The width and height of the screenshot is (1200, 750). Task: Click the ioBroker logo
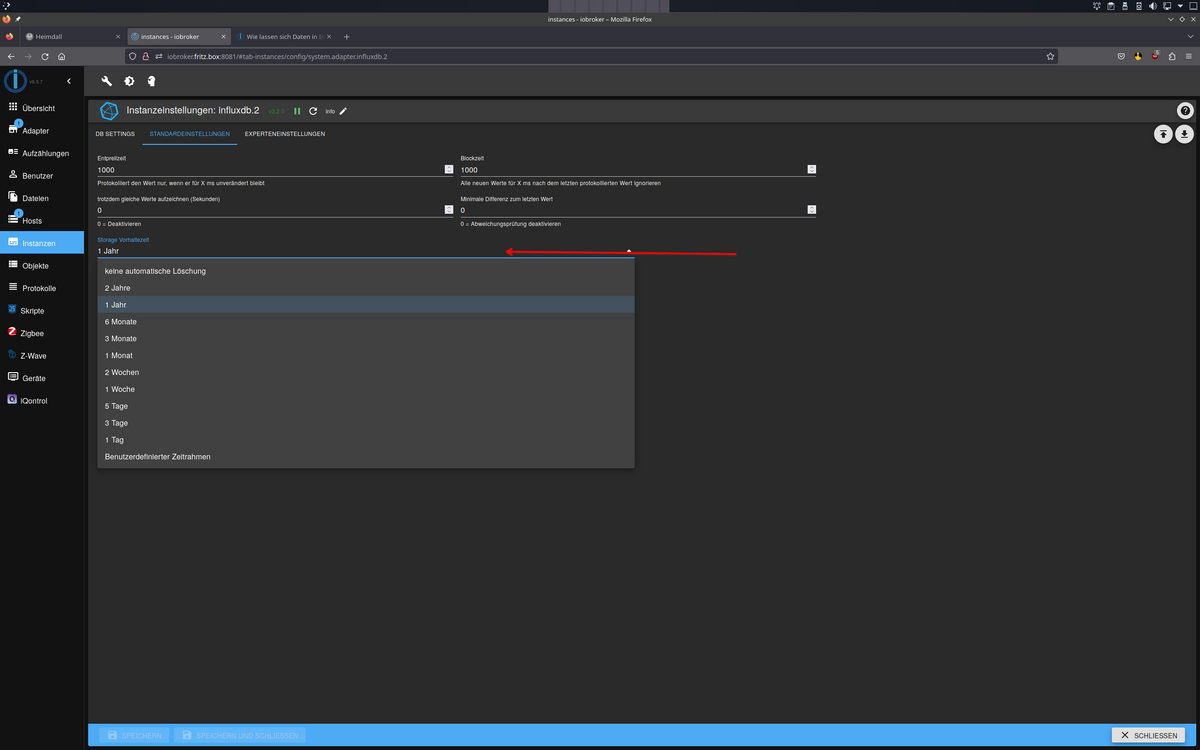(x=15, y=81)
